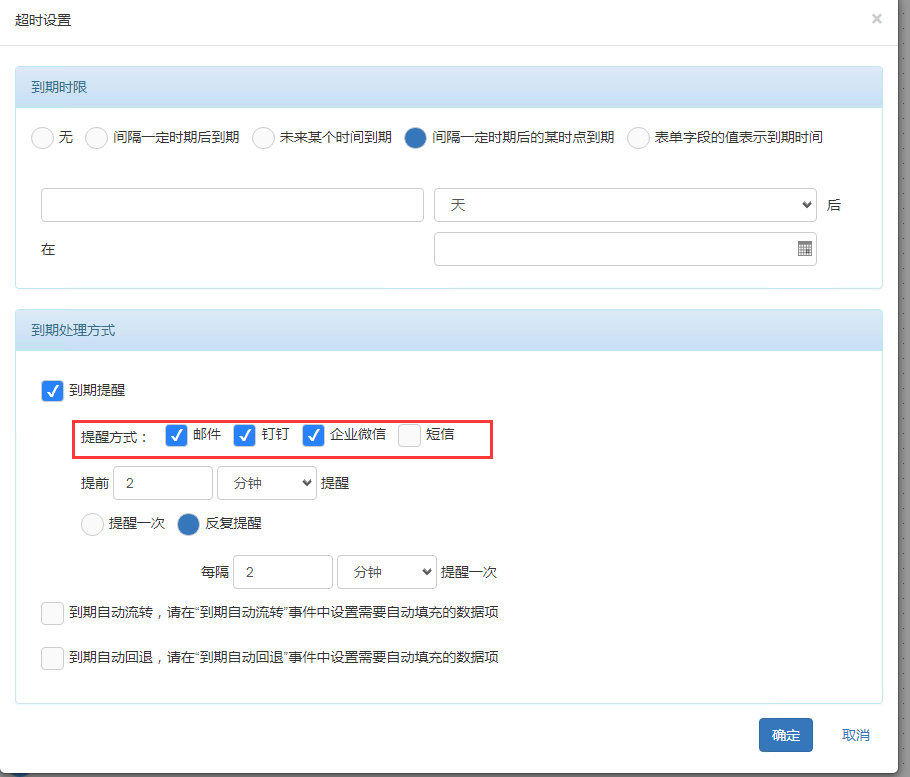Select 间隔一定时期后到期 radio option
Image resolution: width=910 pixels, height=777 pixels.
[96, 138]
